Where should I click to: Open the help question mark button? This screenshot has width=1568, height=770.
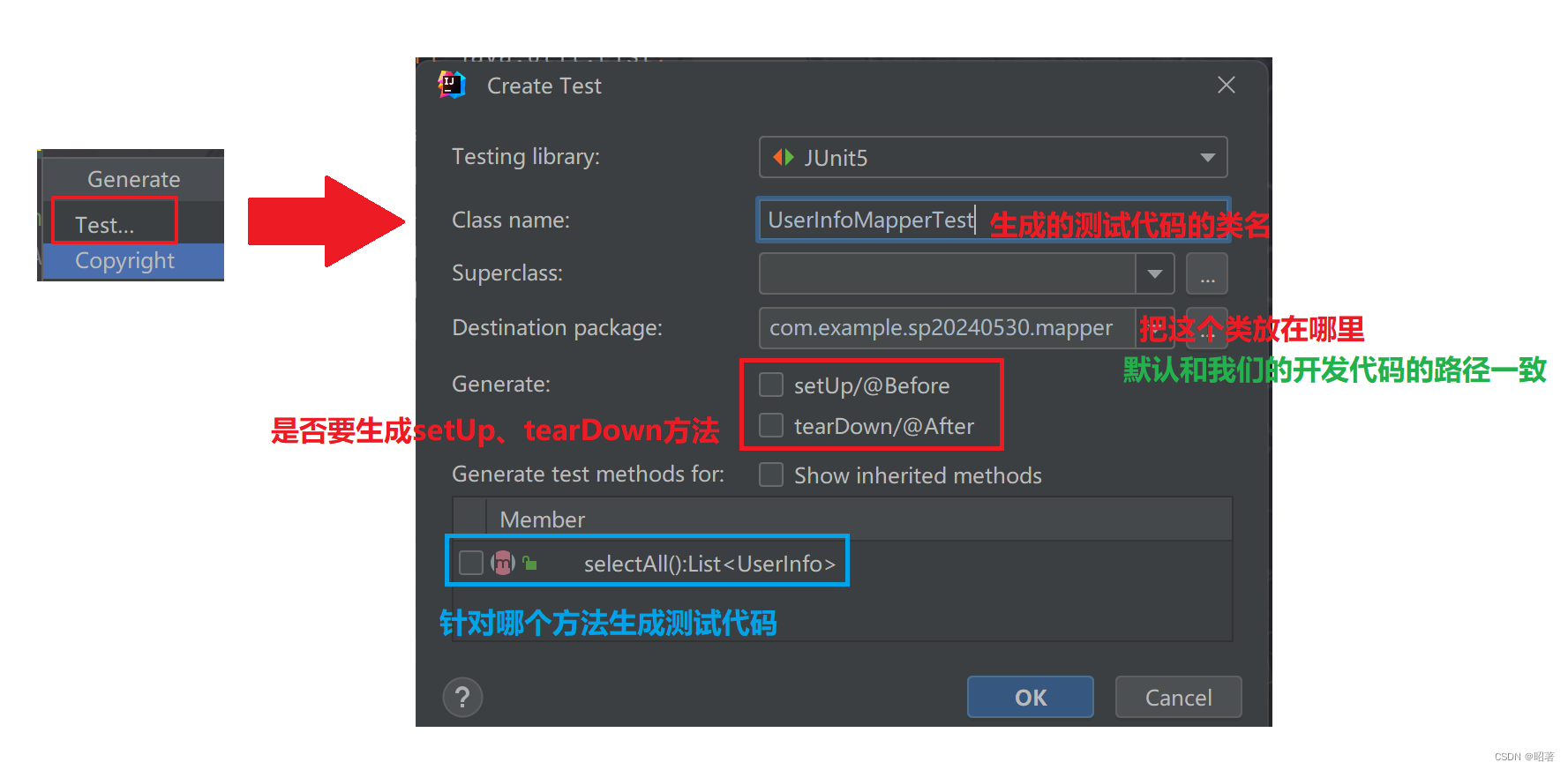pyautogui.click(x=462, y=698)
